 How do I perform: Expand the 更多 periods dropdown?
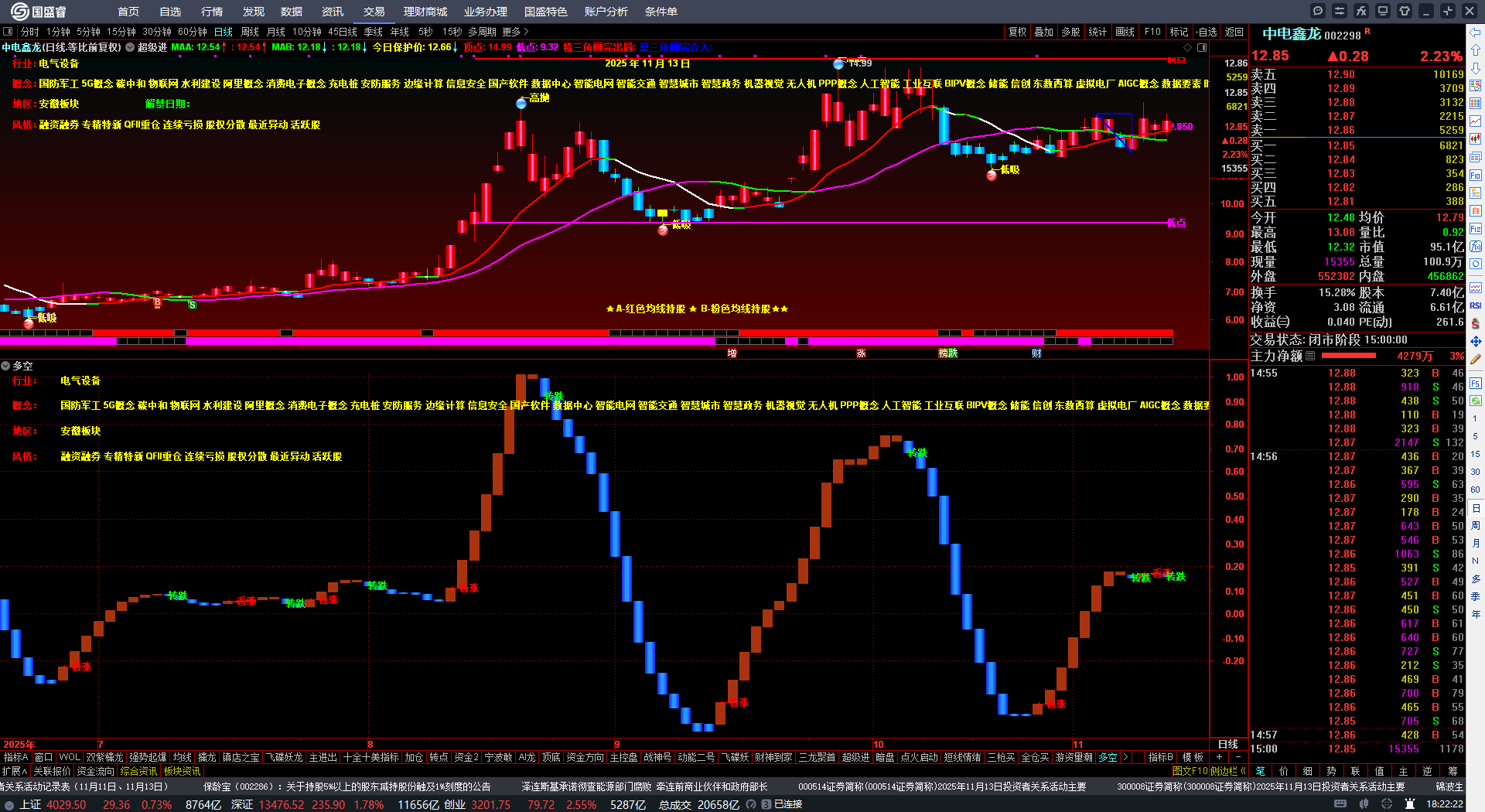[x=515, y=32]
